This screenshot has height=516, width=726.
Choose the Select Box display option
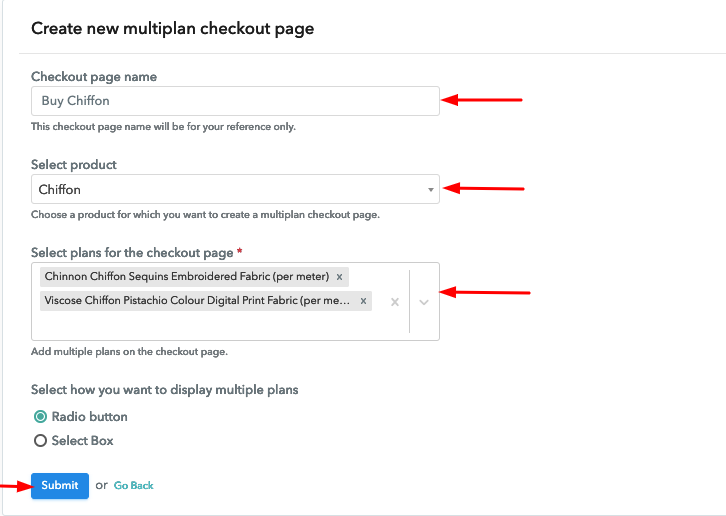[40, 440]
